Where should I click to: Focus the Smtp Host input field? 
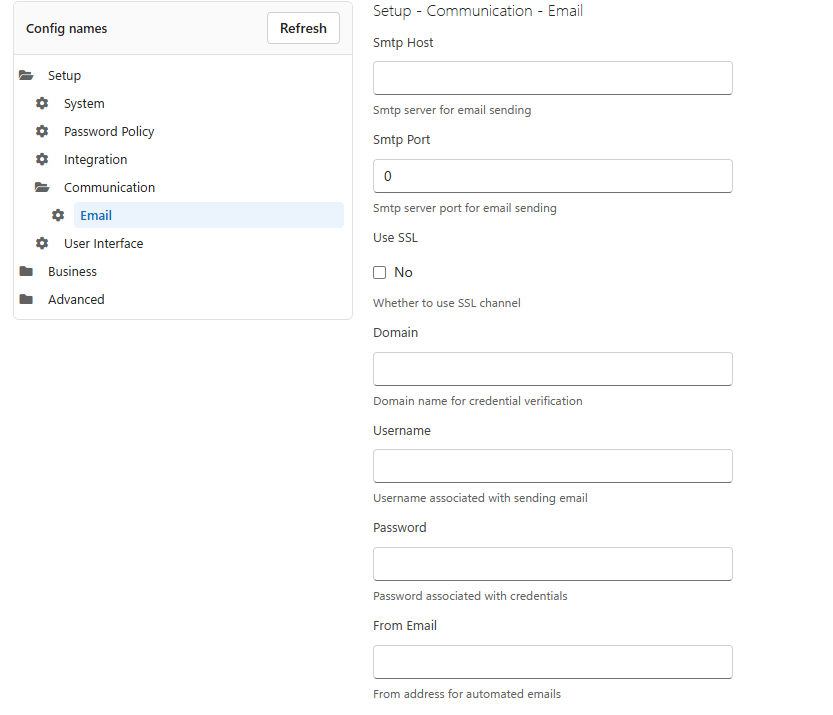tap(552, 78)
